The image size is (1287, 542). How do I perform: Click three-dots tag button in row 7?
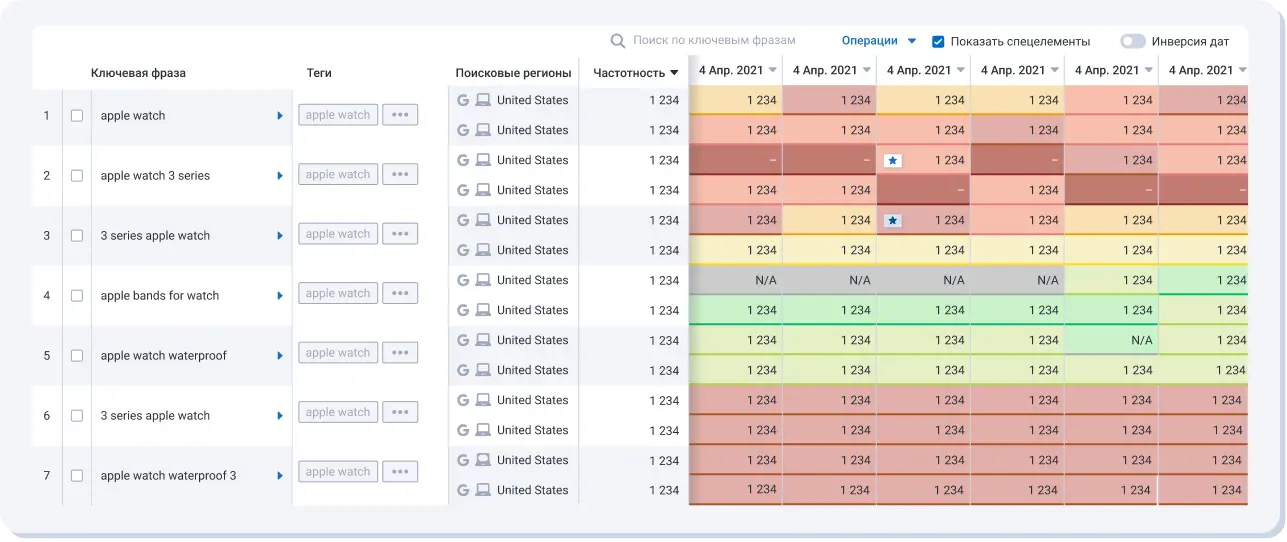point(400,472)
